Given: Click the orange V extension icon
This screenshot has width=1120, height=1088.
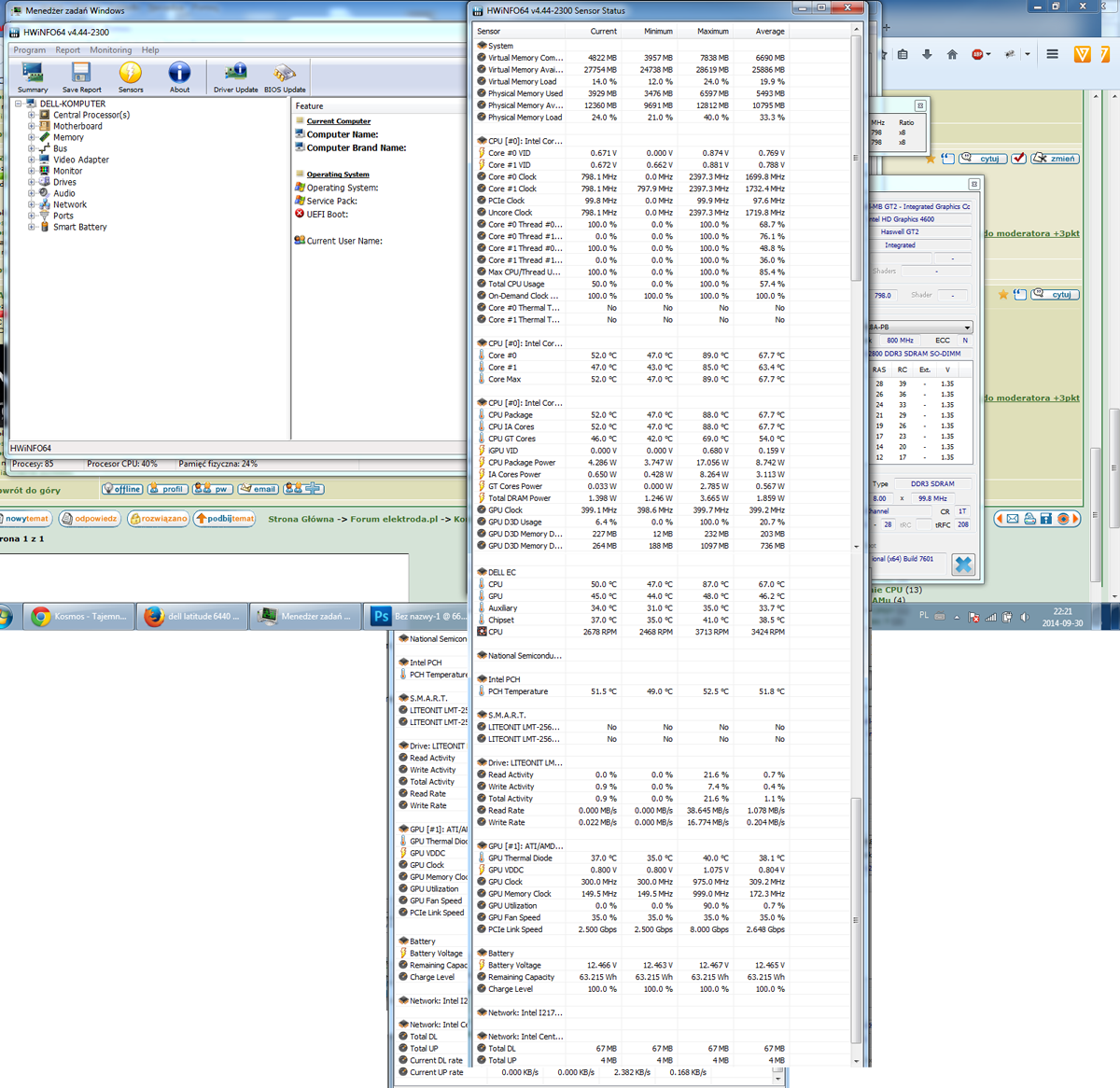Looking at the screenshot, I should point(1083,55).
